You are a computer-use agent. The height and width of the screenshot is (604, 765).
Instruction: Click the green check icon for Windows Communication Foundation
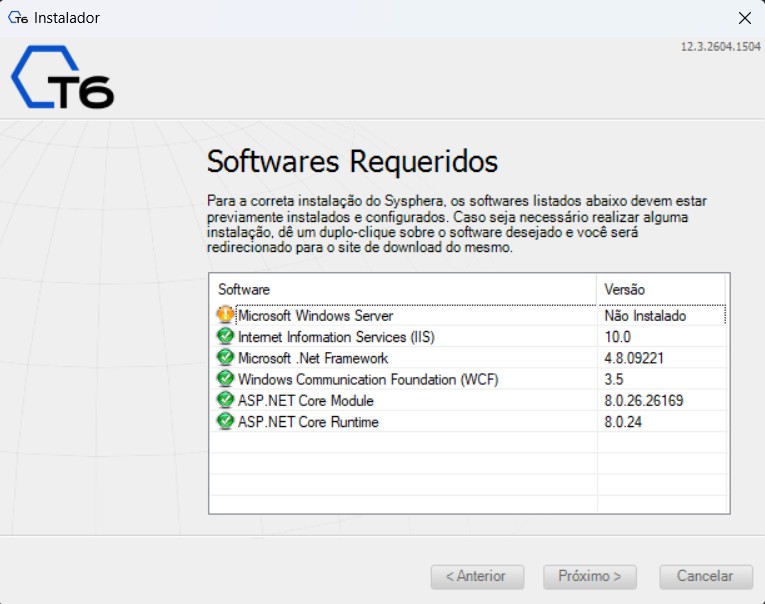coord(225,379)
